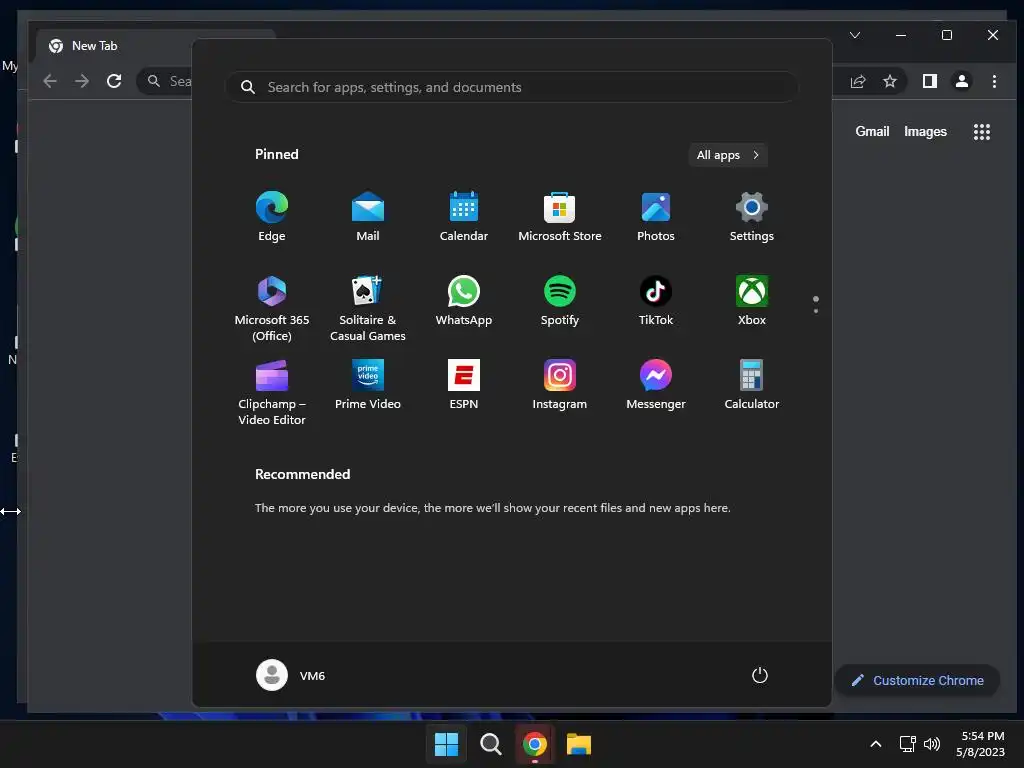Screen dimensions: 1024x768
Task: Open the Gmail link in Chrome
Action: [x=872, y=131]
